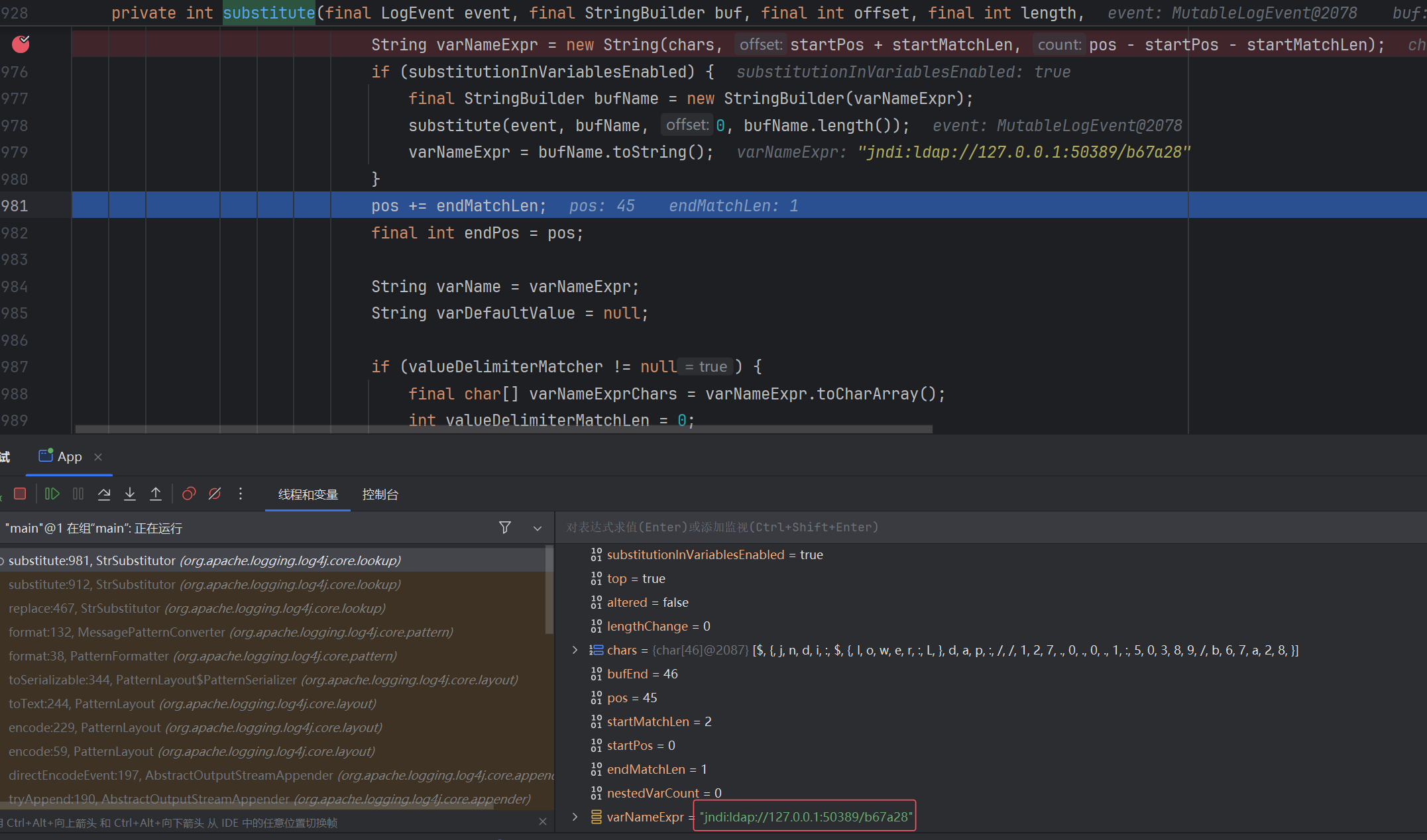
Task: Click the thread filter funnel icon
Action: [505, 527]
